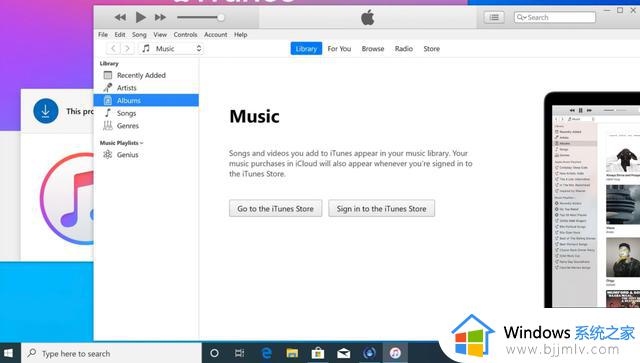The width and height of the screenshot is (640, 363).
Task: Click the Library sidebar heading
Action: [109, 64]
